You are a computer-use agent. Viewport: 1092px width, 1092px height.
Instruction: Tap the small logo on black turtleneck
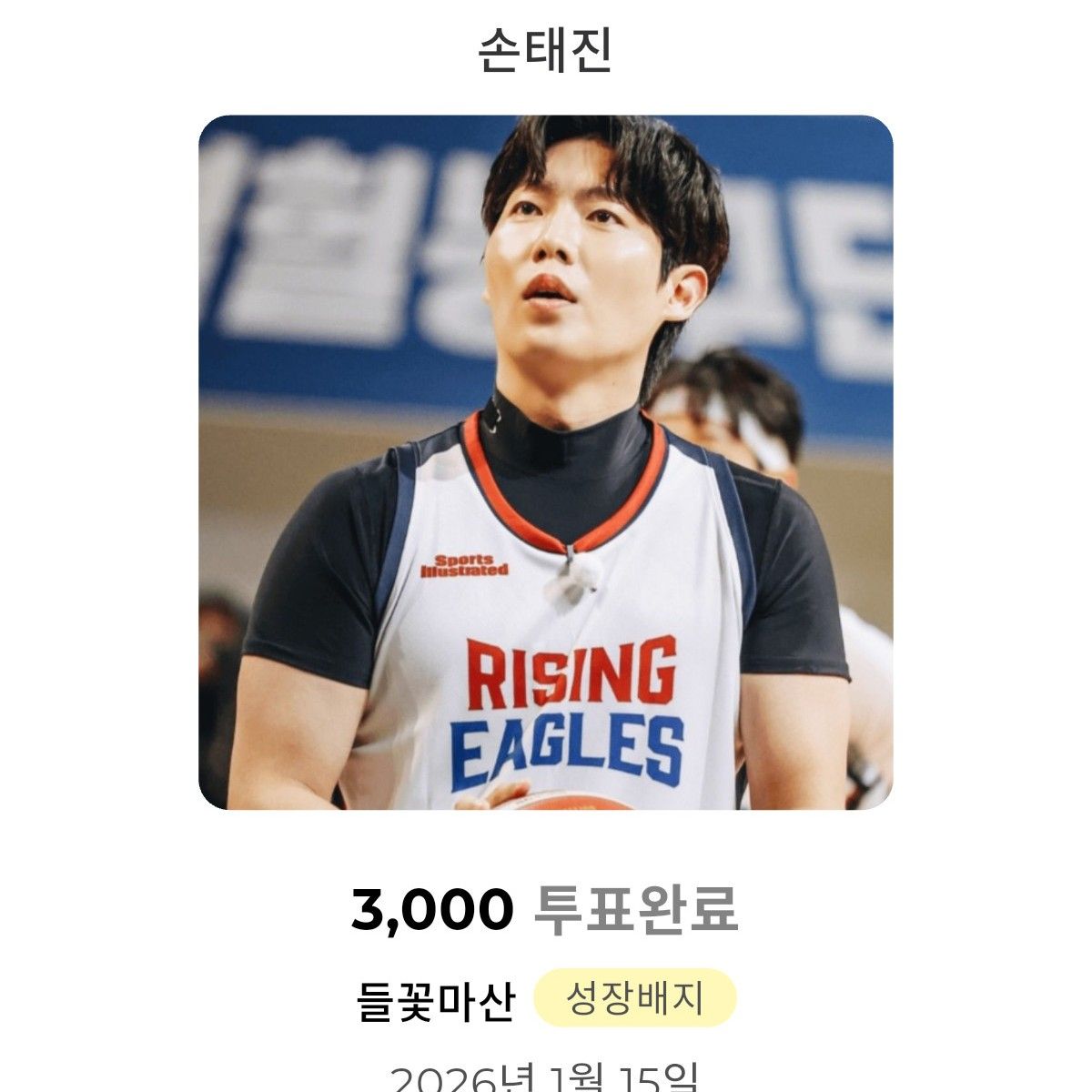(492, 417)
